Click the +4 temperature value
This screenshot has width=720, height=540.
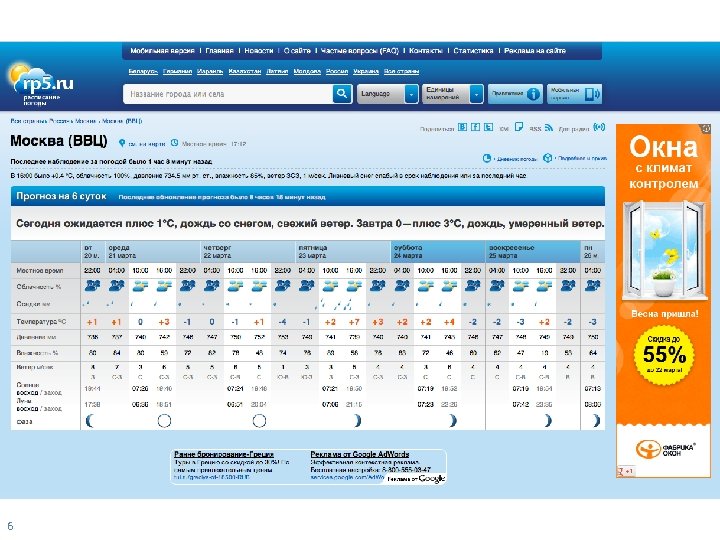(x=449, y=322)
